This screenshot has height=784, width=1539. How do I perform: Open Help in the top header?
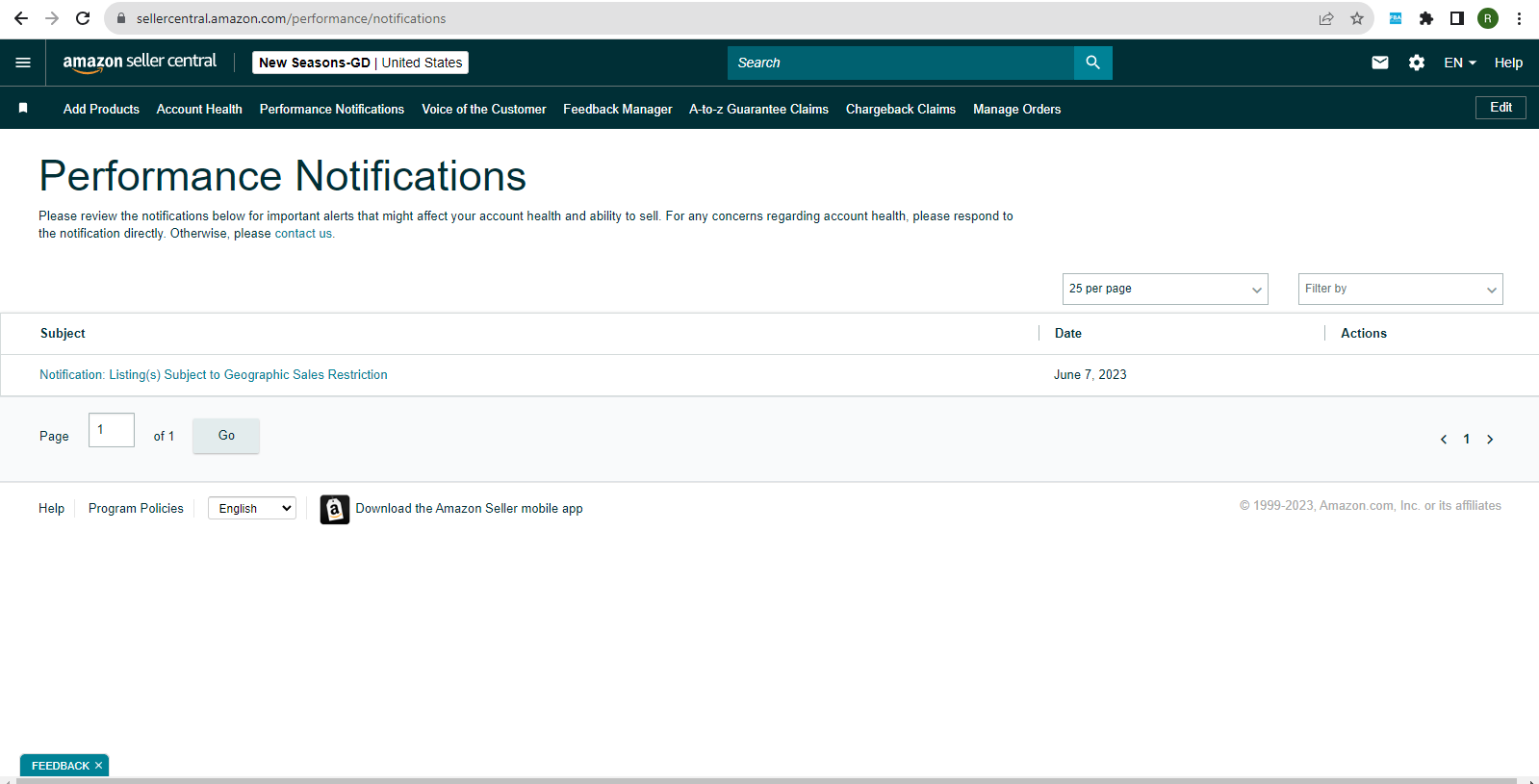pyautogui.click(x=1508, y=63)
